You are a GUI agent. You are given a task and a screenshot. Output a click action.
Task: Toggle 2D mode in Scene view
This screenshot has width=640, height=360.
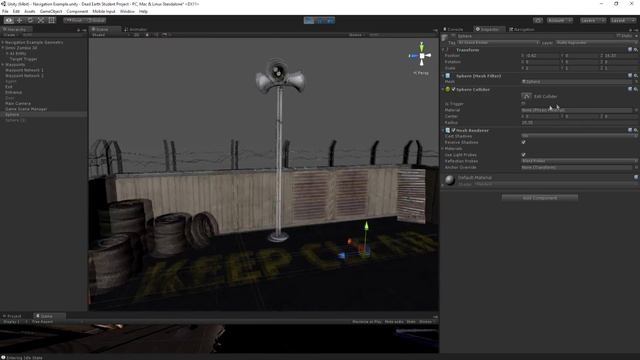click(136, 35)
